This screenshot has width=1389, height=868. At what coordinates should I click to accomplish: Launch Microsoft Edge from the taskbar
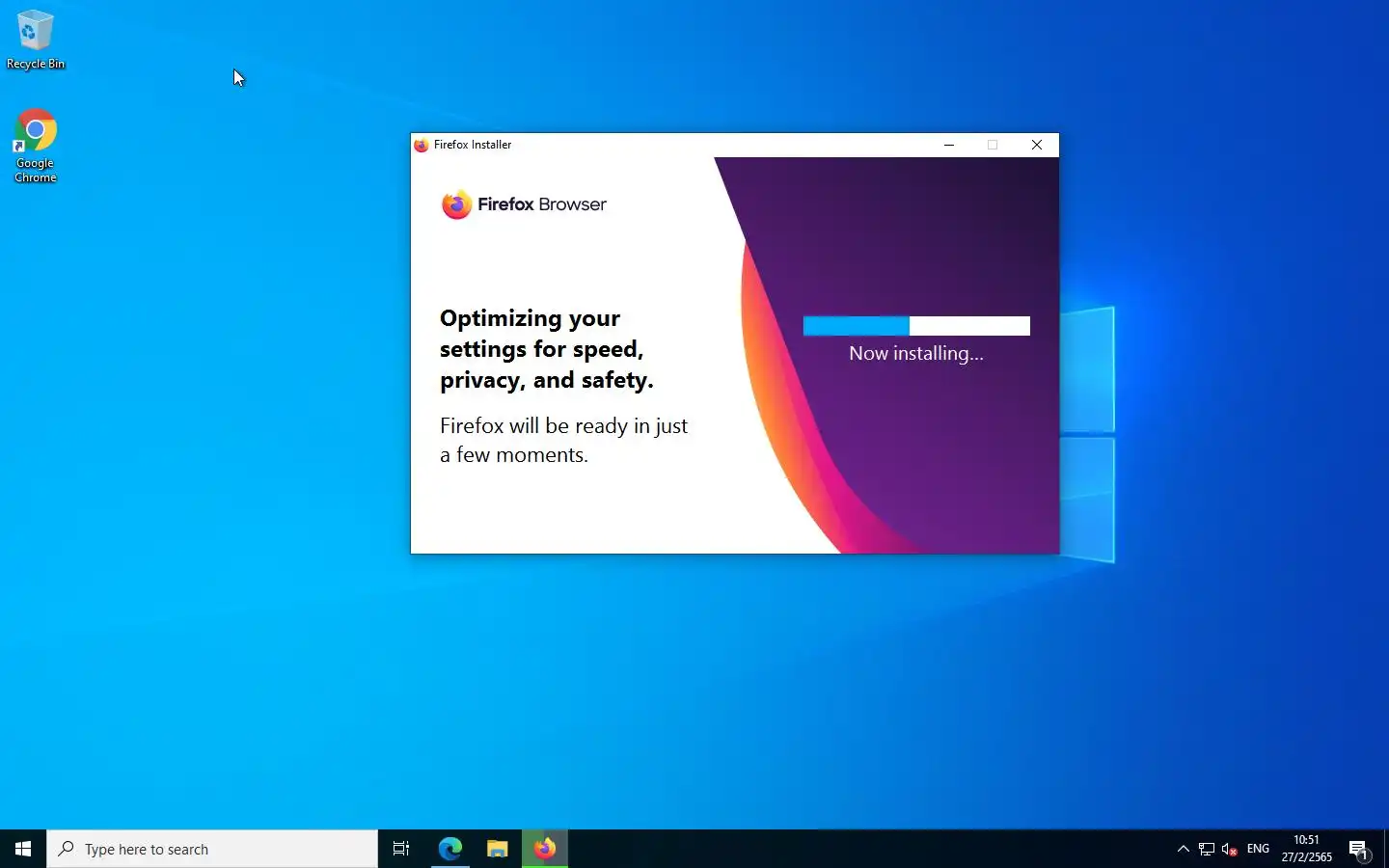tap(450, 849)
